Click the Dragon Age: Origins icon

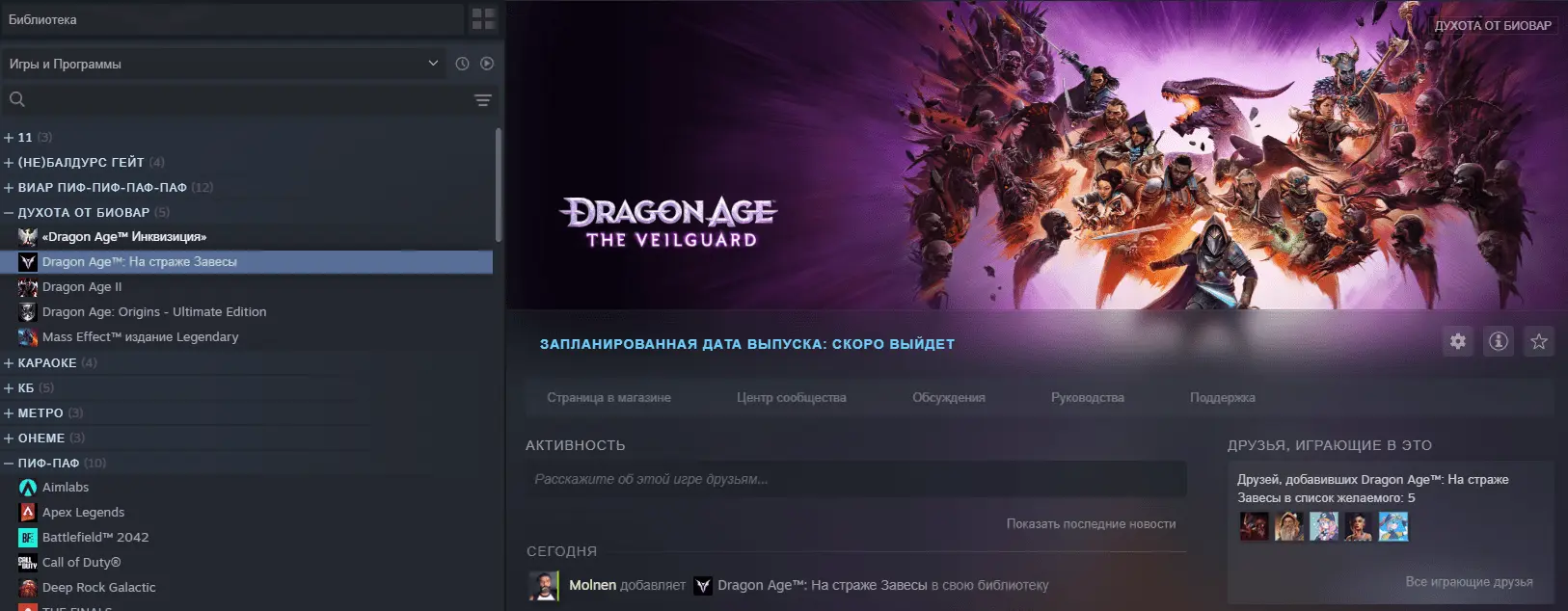point(28,312)
